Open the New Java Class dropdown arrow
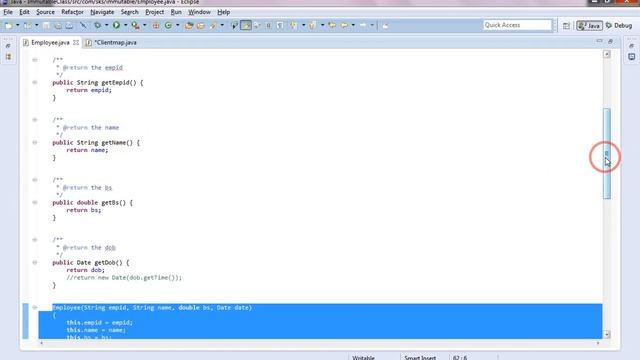Image resolution: width=640 pixels, height=360 pixels. coord(178,25)
